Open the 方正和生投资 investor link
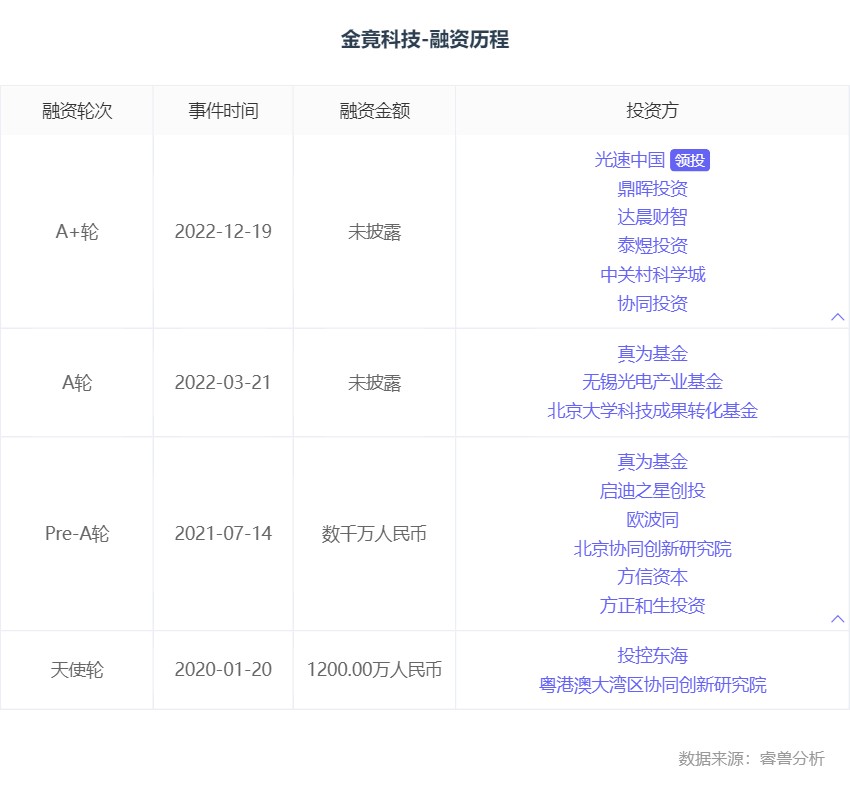Viewport: 850px width, 801px height. (x=652, y=605)
